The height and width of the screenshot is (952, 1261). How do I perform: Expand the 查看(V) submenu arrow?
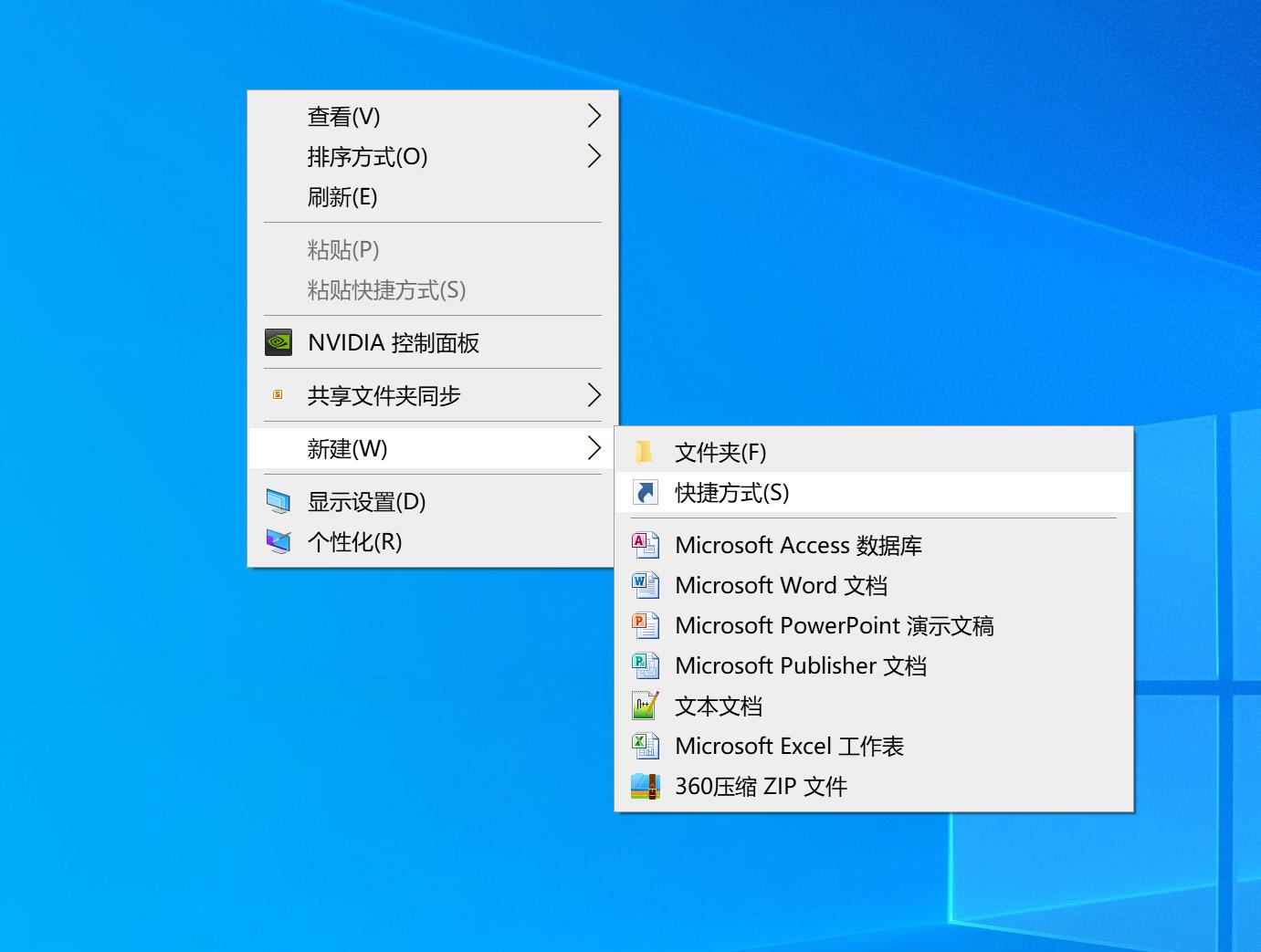[594, 116]
